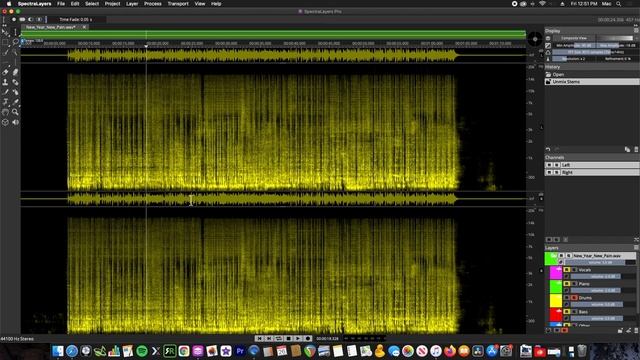Toggle loop in transport bar
Viewport: 640px width, 360px height.
[279, 338]
